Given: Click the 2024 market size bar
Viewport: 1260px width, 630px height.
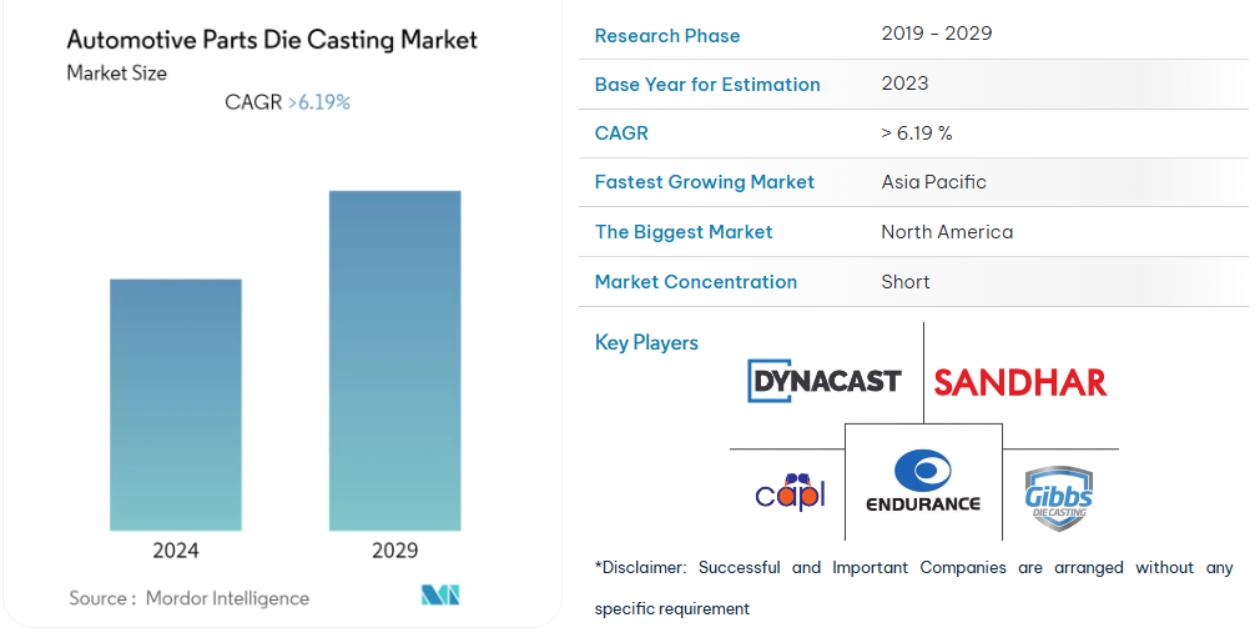Looking at the screenshot, I should tap(176, 404).
